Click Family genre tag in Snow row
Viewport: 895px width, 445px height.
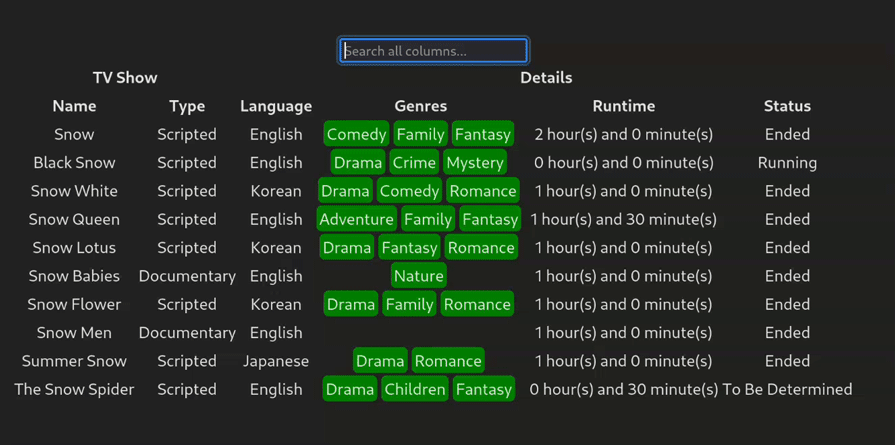[x=421, y=135]
